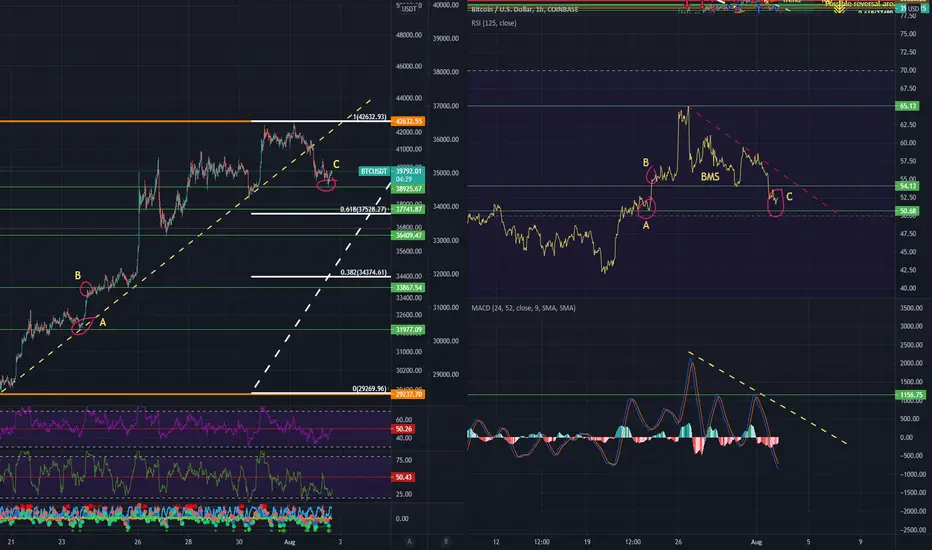Select the green 37741.87 price label

click(x=408, y=209)
